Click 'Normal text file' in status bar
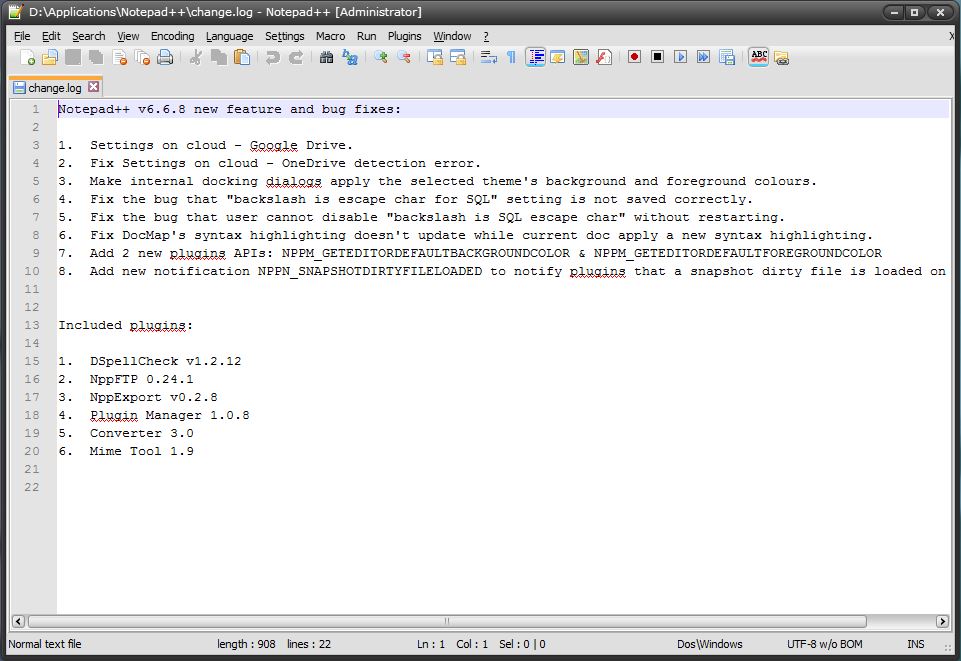The width and height of the screenshot is (961, 661). point(45,644)
